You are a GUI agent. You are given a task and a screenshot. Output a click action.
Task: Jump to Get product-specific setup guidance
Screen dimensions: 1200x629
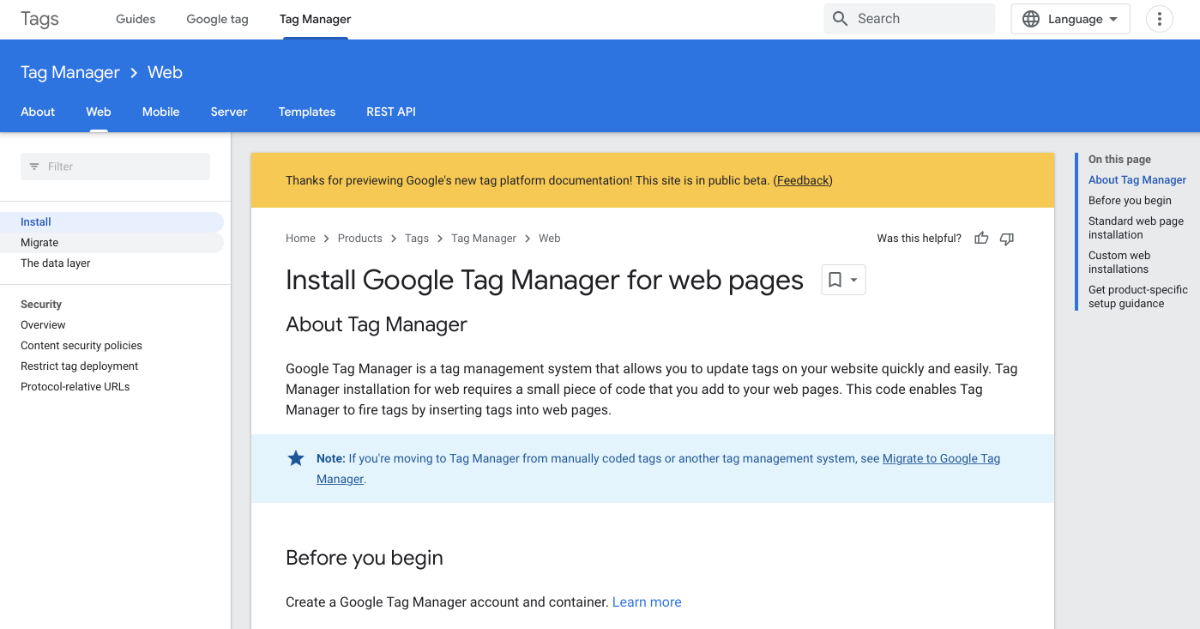coord(1138,297)
